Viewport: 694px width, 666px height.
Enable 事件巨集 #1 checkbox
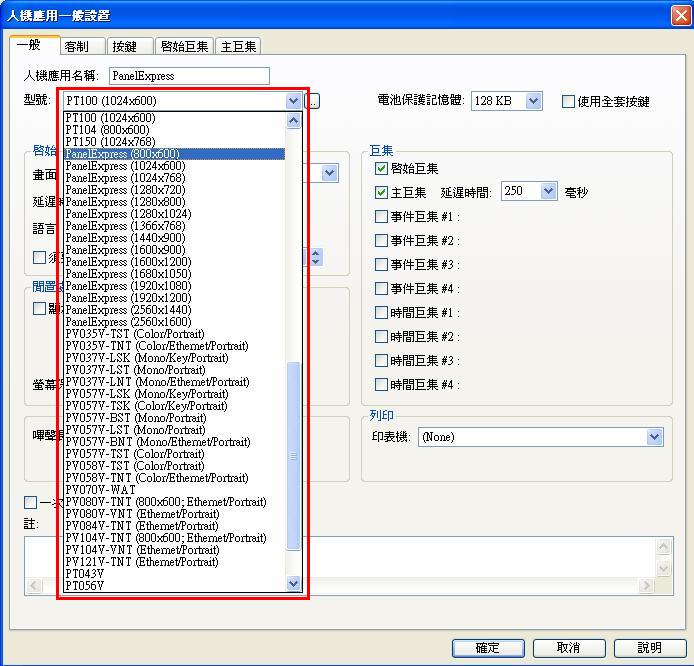point(381,216)
